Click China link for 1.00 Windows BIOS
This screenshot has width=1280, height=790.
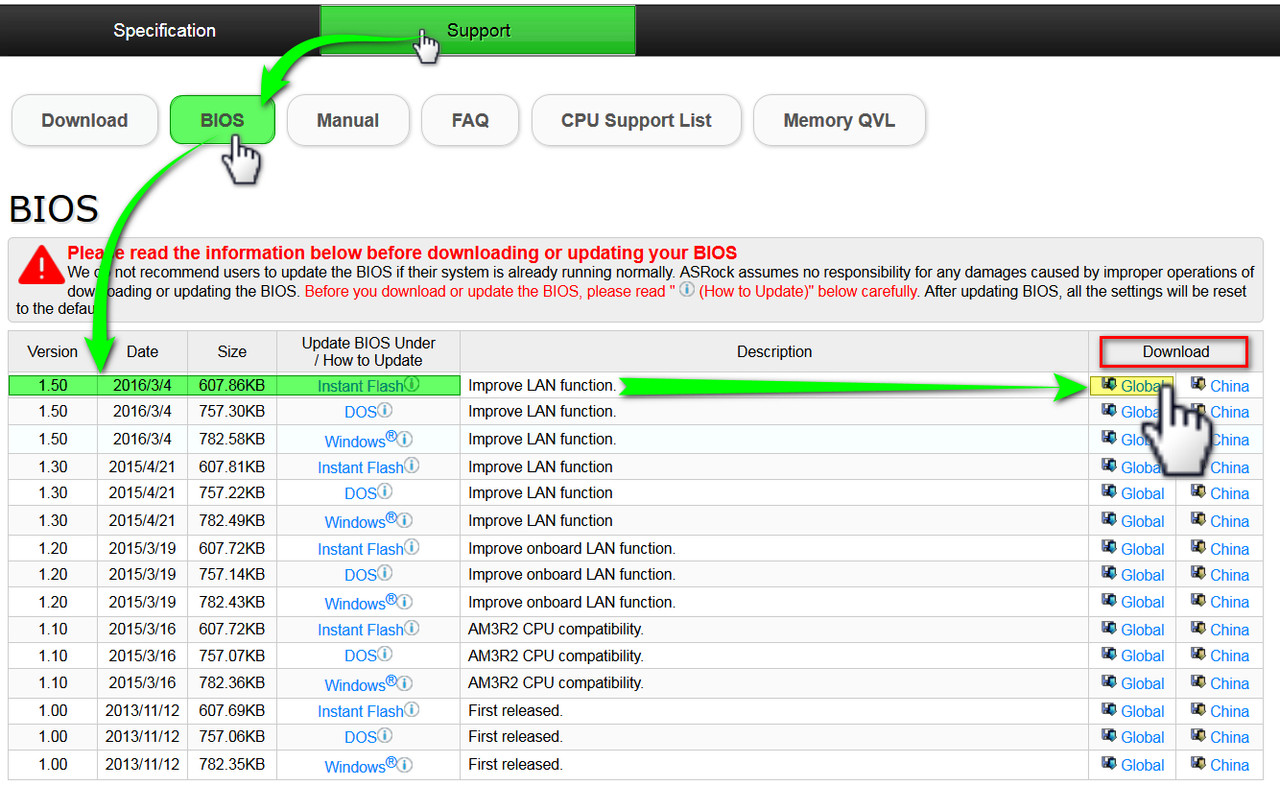1229,766
